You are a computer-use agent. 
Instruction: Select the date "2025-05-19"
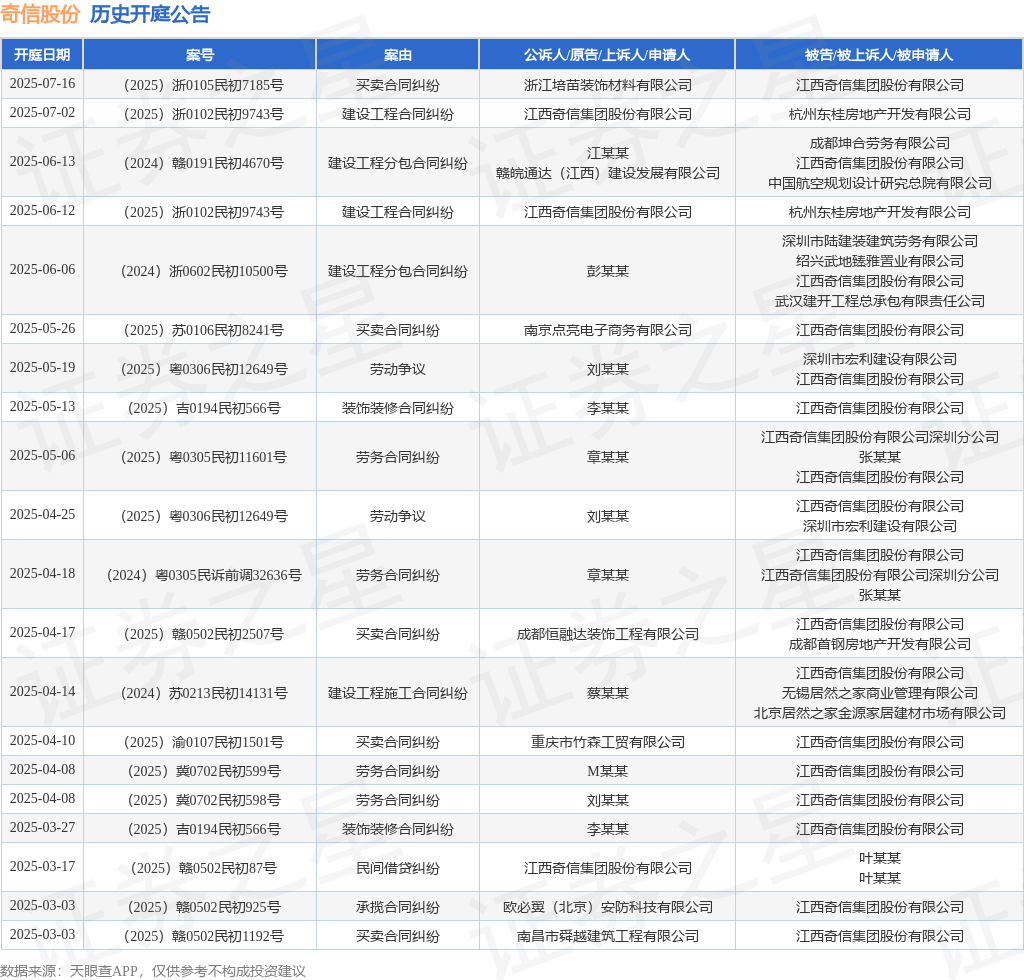(x=42, y=368)
